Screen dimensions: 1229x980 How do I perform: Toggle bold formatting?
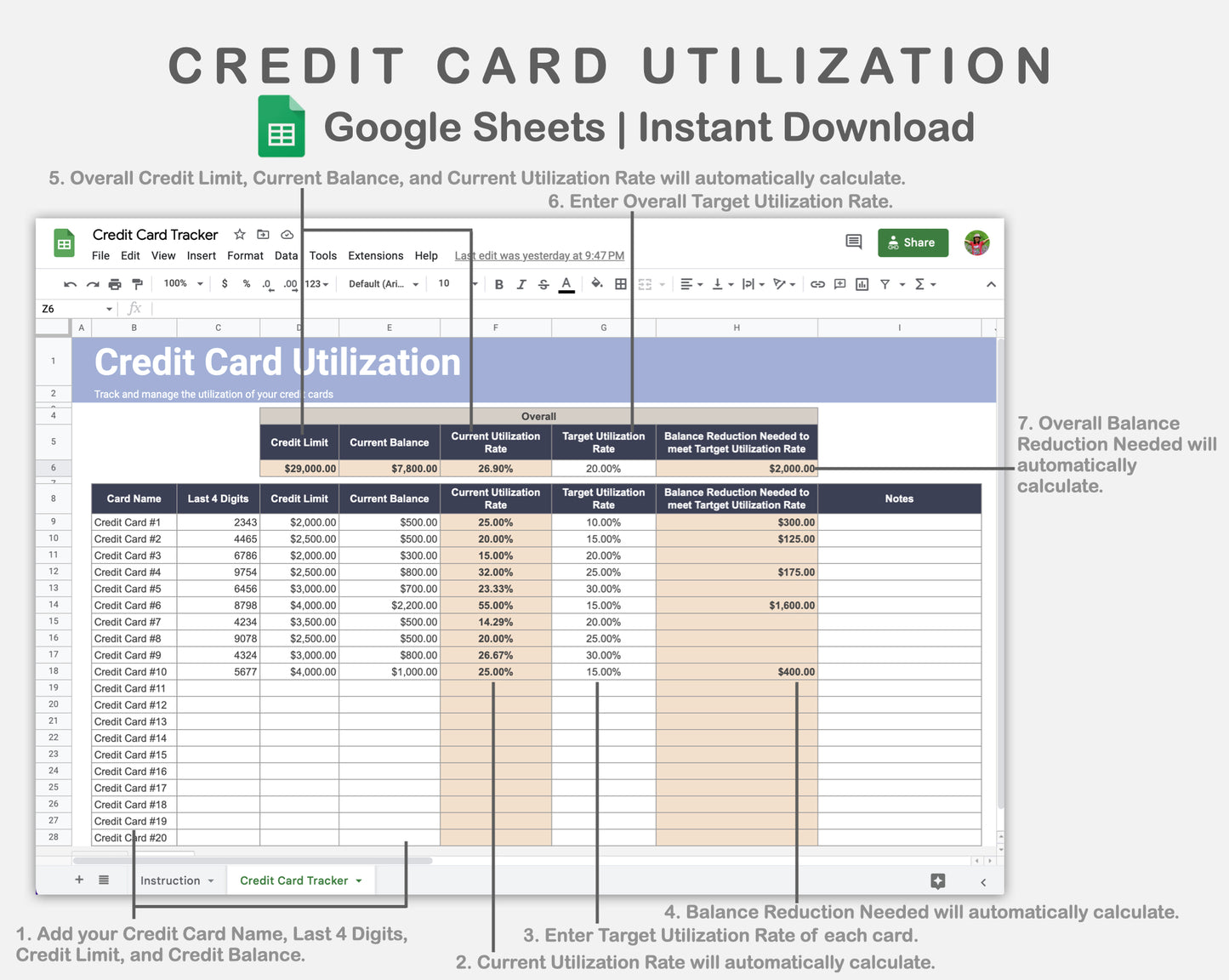pos(499,284)
